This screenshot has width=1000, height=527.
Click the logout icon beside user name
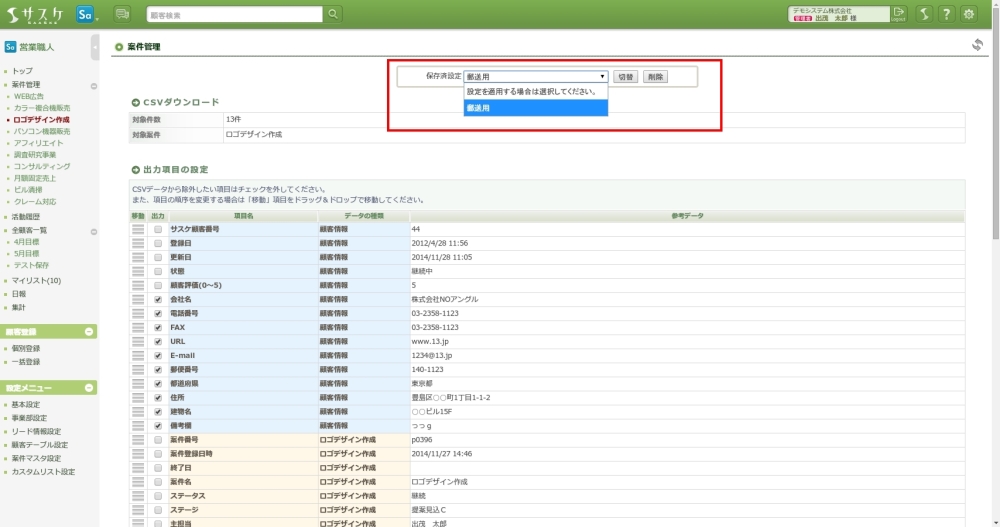(x=898, y=14)
